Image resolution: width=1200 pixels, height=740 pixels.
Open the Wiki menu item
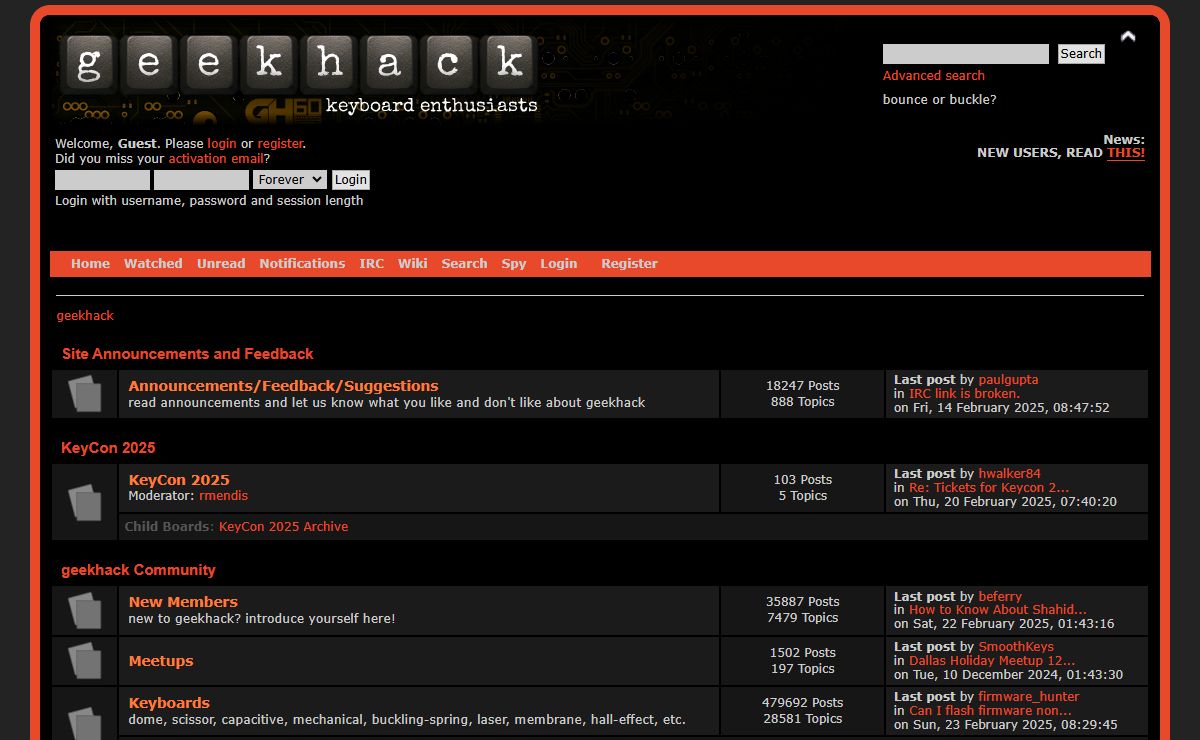[x=412, y=264]
